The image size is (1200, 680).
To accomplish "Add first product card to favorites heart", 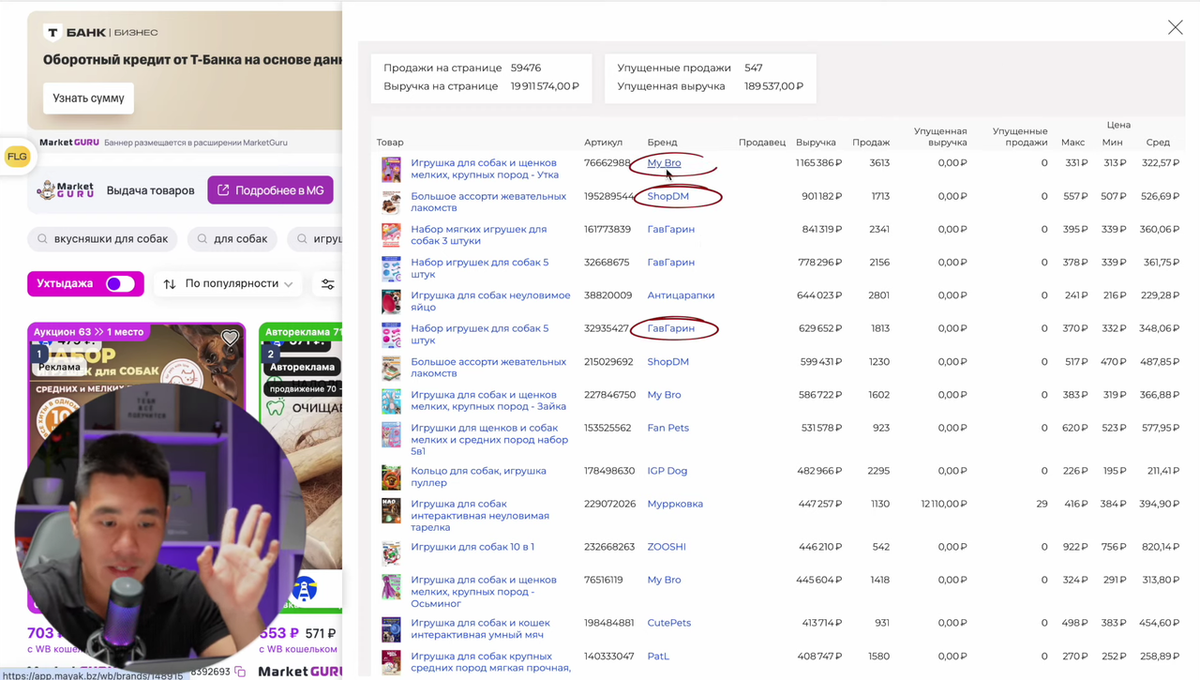I will click(x=230, y=338).
